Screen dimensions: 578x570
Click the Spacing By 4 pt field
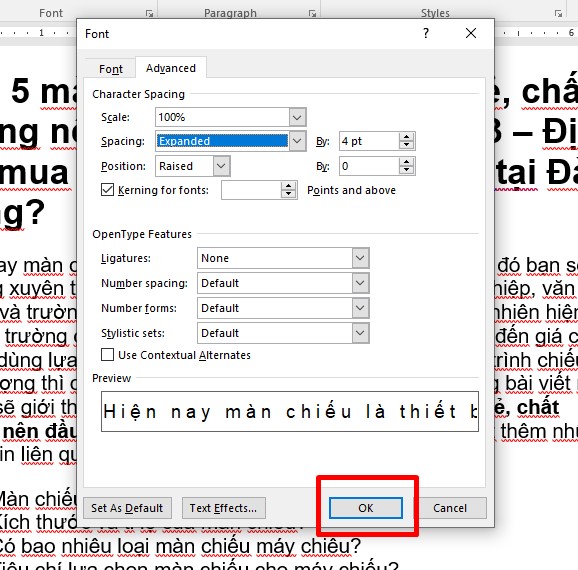tap(369, 141)
